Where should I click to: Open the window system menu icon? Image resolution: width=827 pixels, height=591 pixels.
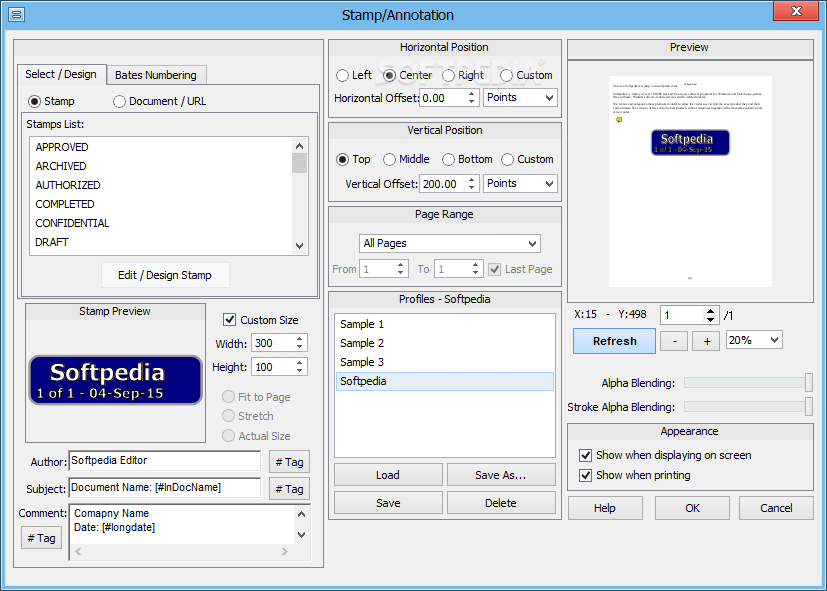point(16,14)
